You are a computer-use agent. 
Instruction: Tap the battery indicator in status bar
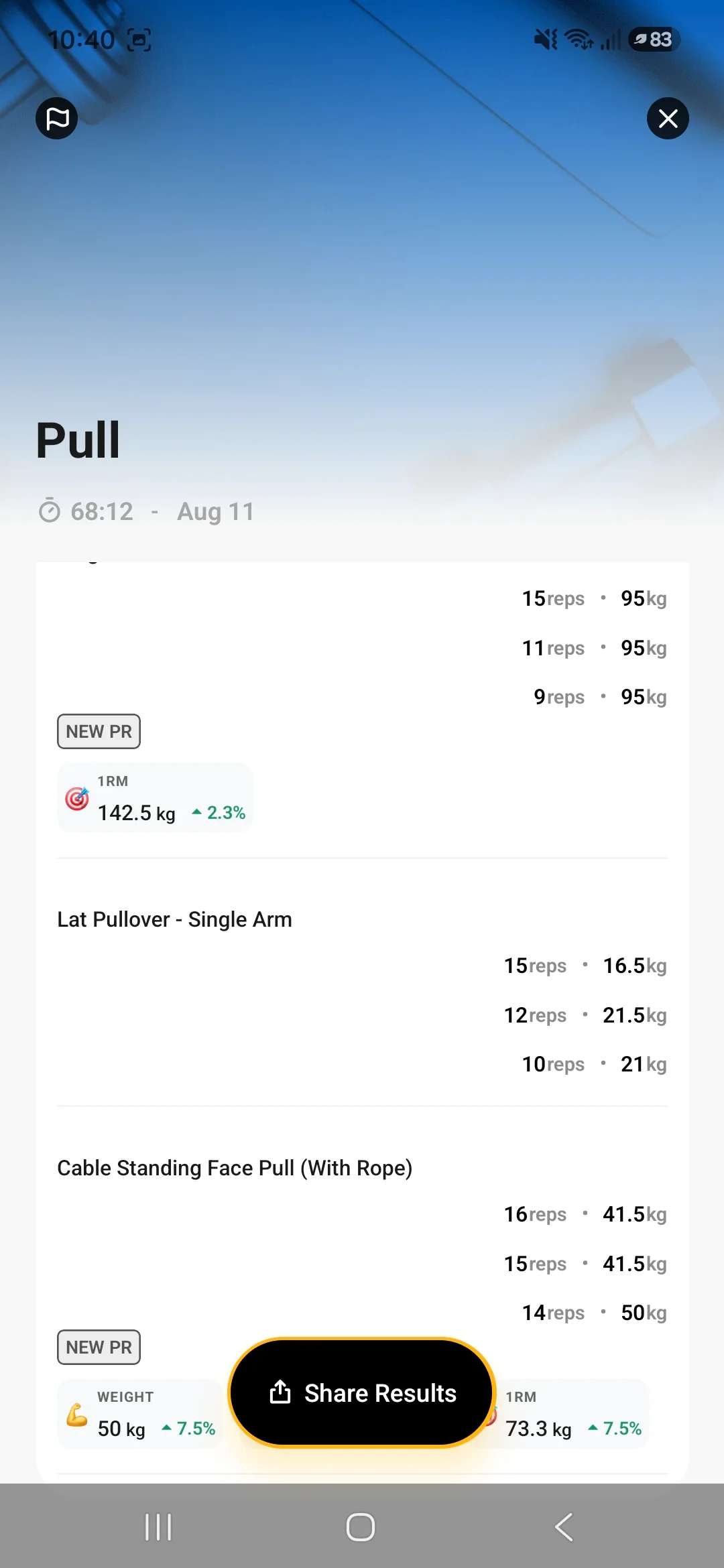(x=654, y=40)
